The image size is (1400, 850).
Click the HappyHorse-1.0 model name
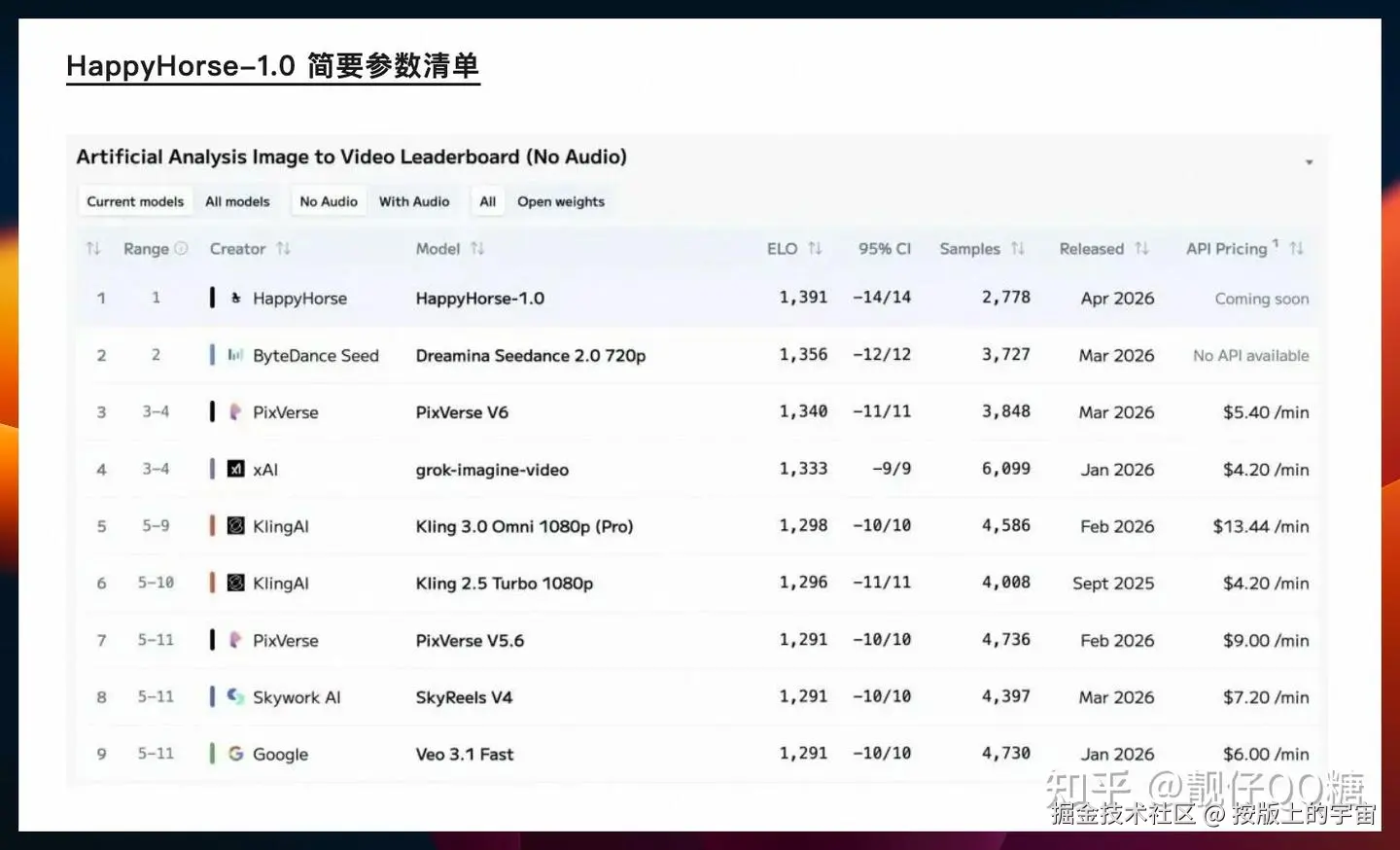[480, 299]
